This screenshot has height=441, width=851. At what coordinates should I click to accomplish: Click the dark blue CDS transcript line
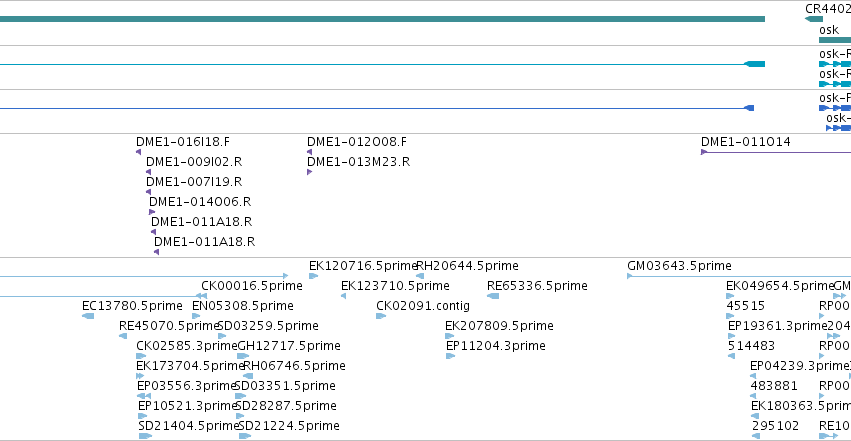coord(377,108)
